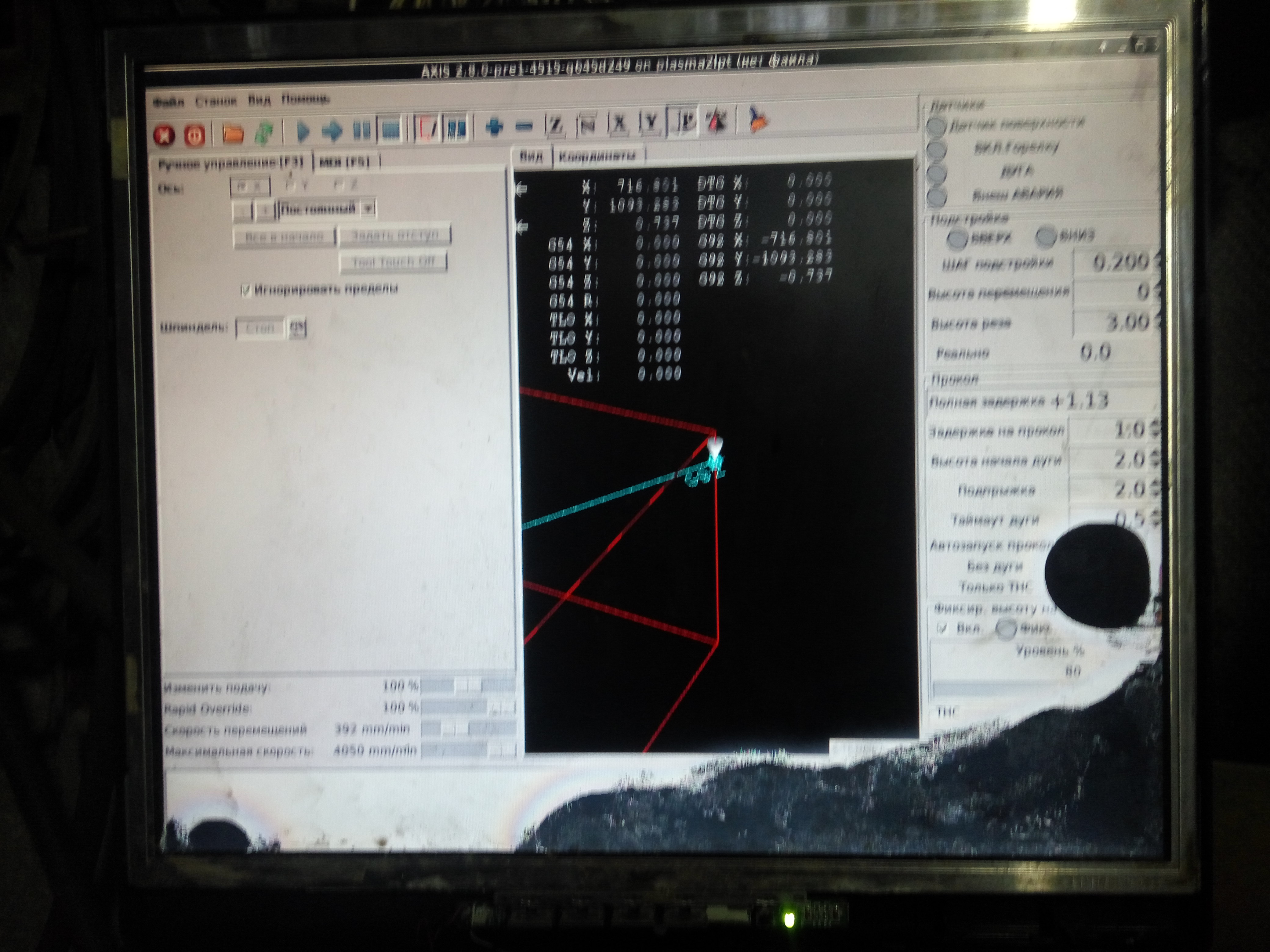The width and height of the screenshot is (1270, 952).
Task: Run program with blue play icon
Action: coord(302,132)
